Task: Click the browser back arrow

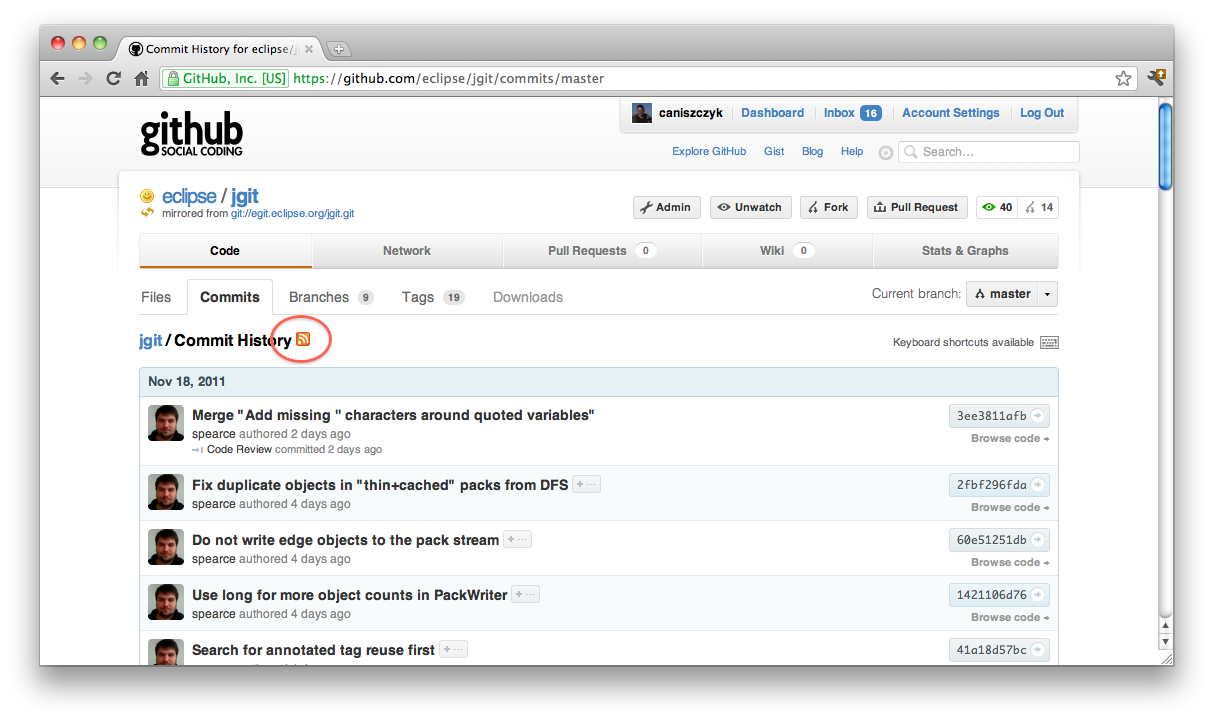Action: [x=58, y=78]
